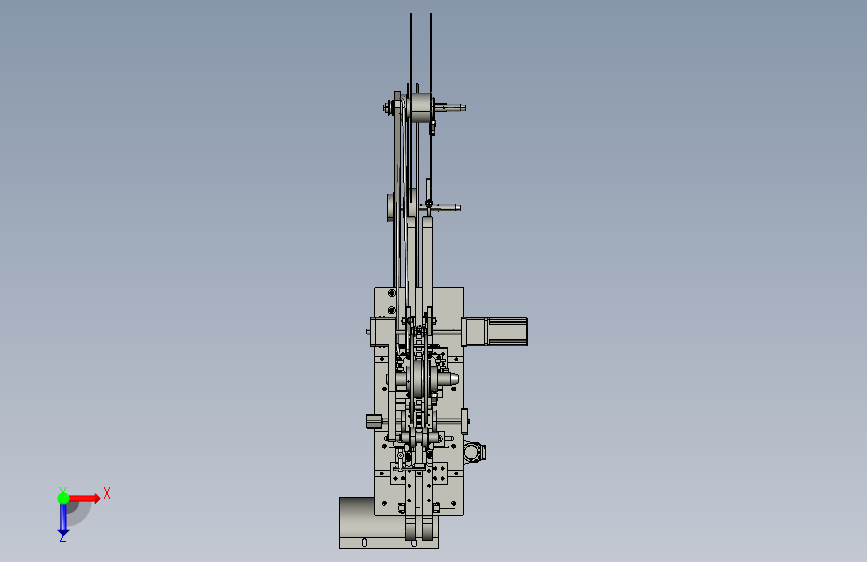
Task: Select the central flywheel disc on the base plate
Action: click(x=419, y=379)
